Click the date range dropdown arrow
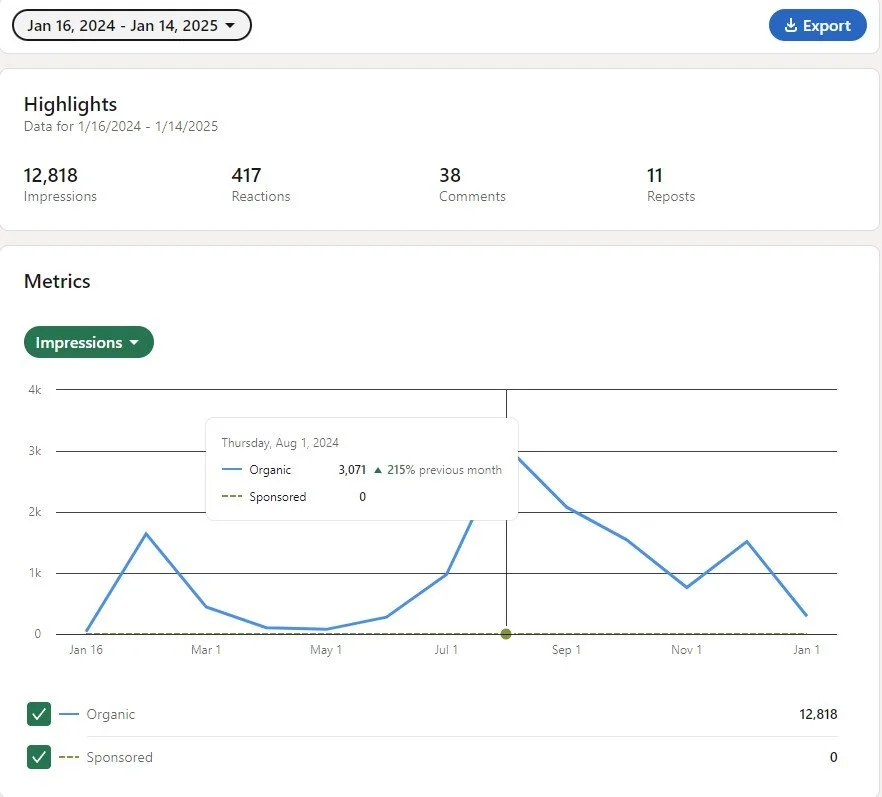This screenshot has width=882, height=797. point(230,25)
